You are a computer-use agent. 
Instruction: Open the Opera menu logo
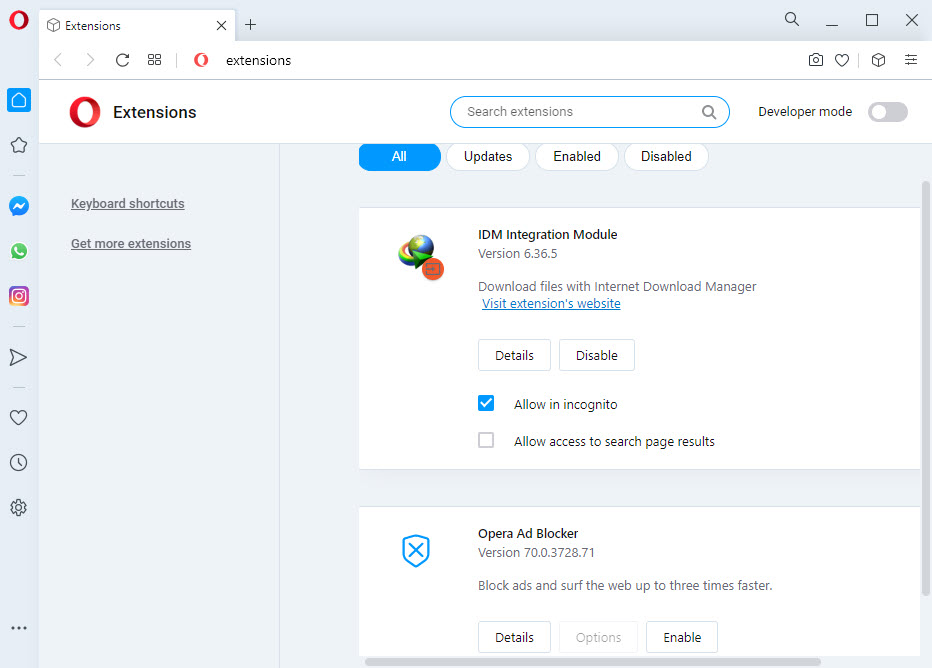point(19,20)
